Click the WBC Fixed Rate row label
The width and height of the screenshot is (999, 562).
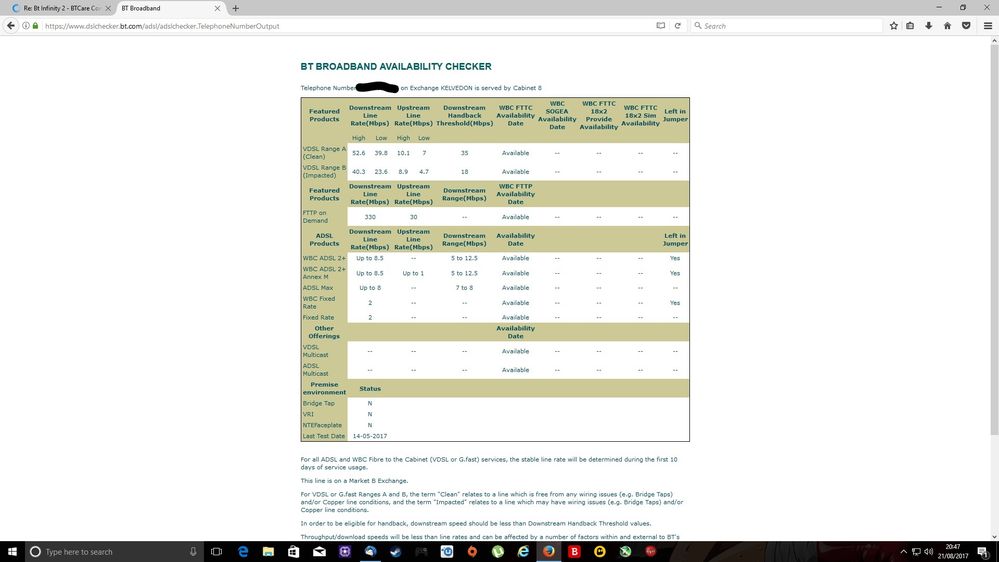pos(319,303)
